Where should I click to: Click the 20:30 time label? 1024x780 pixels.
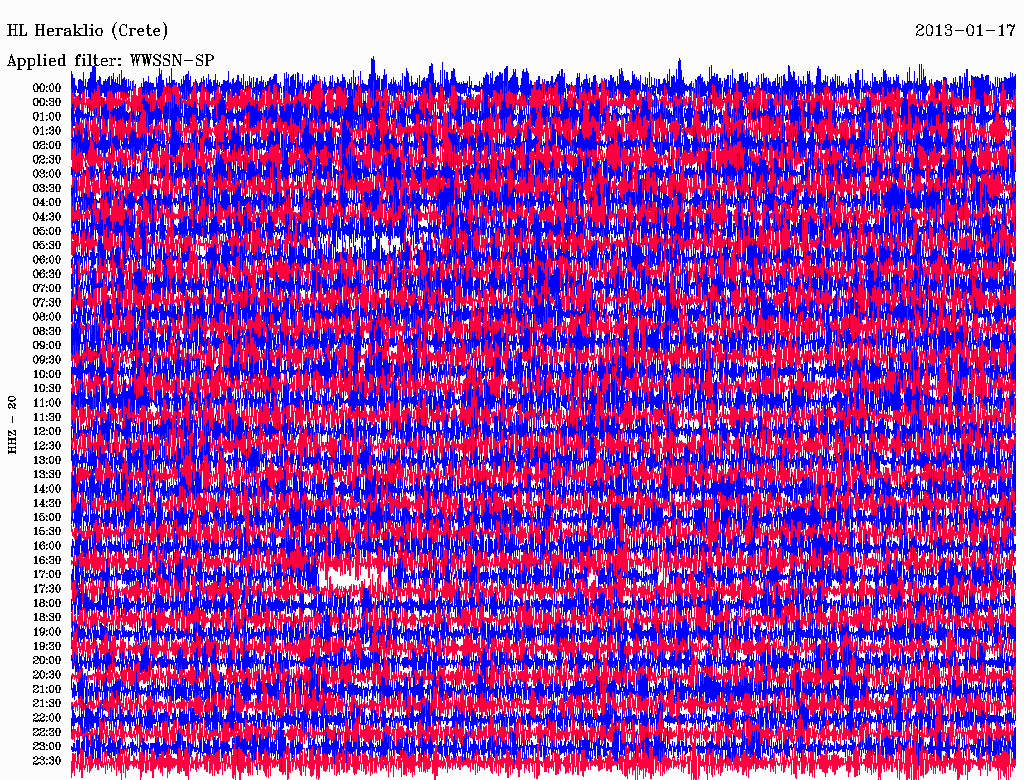[47, 675]
